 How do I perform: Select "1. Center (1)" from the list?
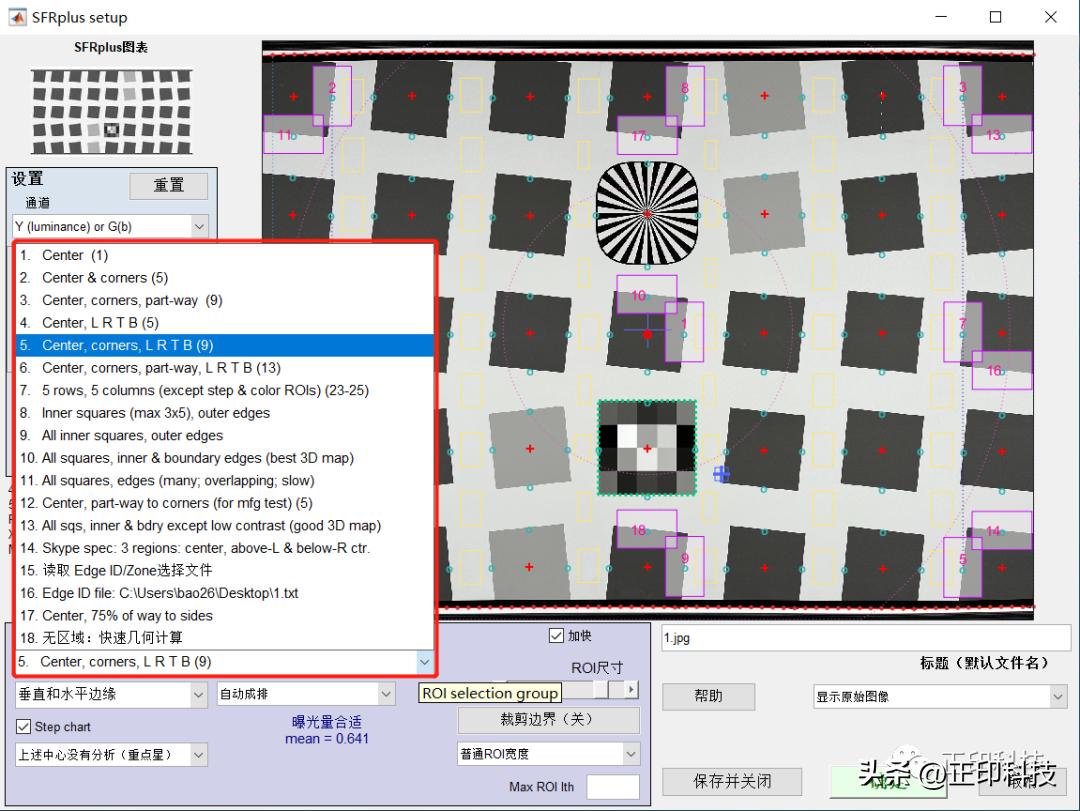tap(225, 255)
